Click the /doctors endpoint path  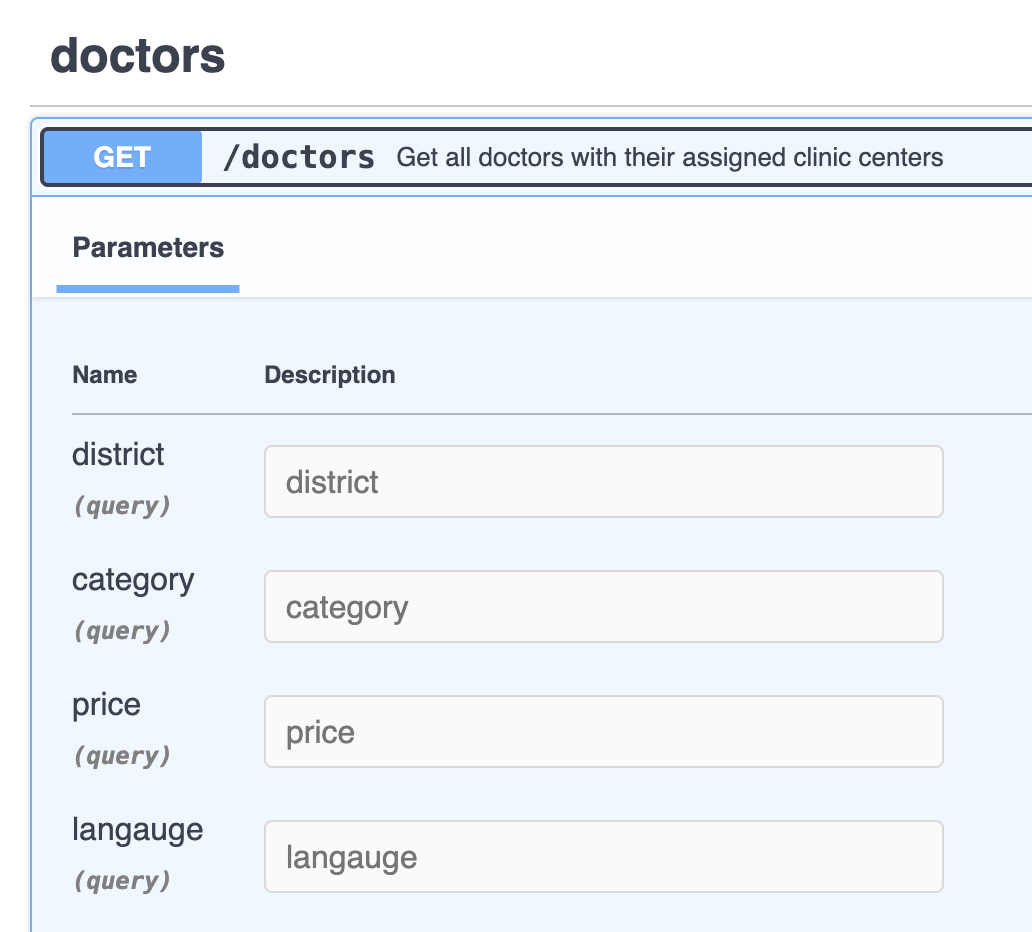point(299,157)
